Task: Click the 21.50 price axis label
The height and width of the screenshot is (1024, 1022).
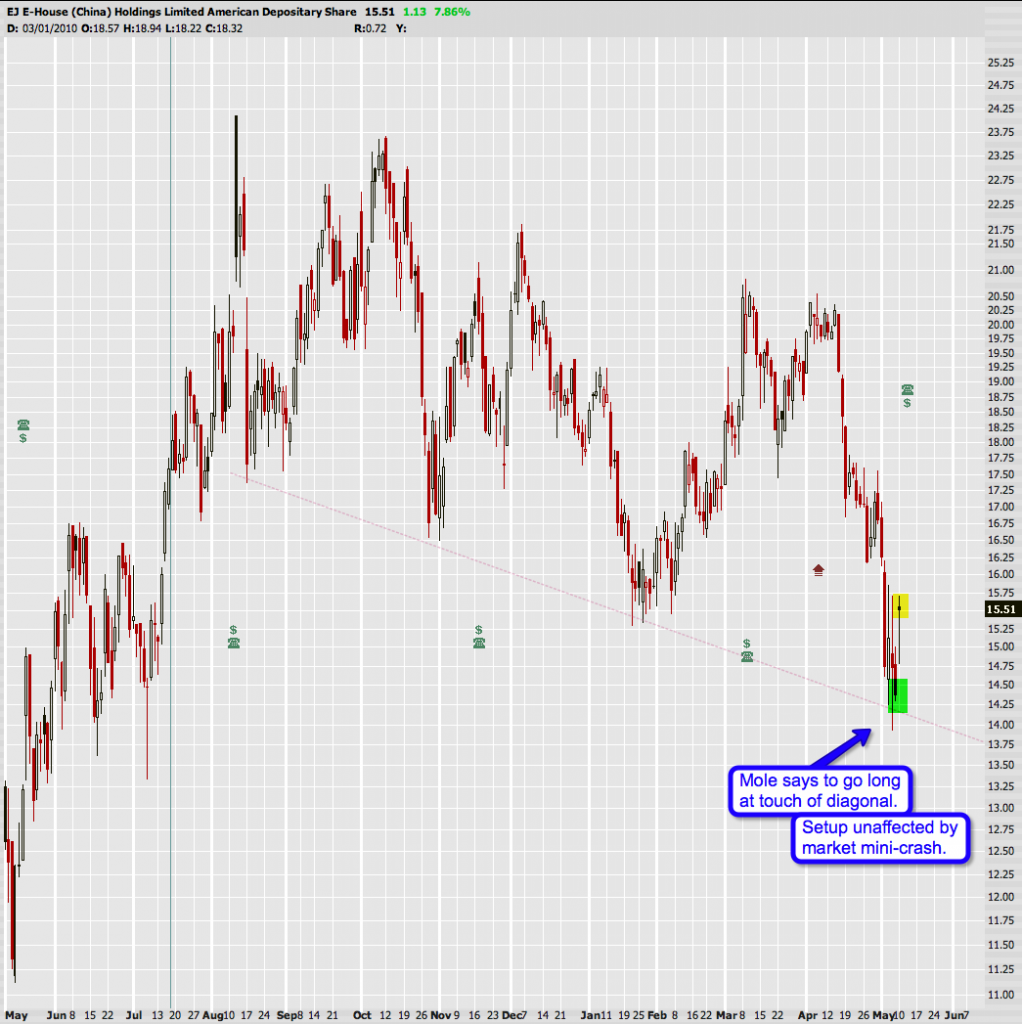Action: tap(1001, 244)
